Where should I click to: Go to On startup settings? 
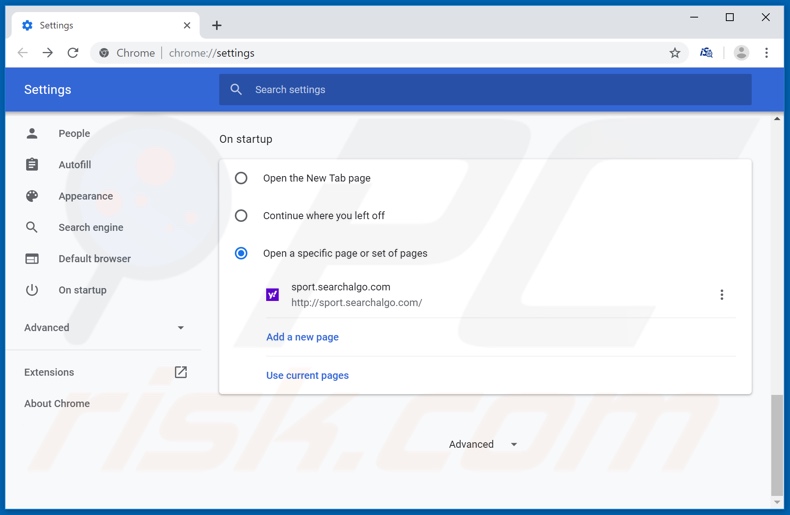(82, 290)
